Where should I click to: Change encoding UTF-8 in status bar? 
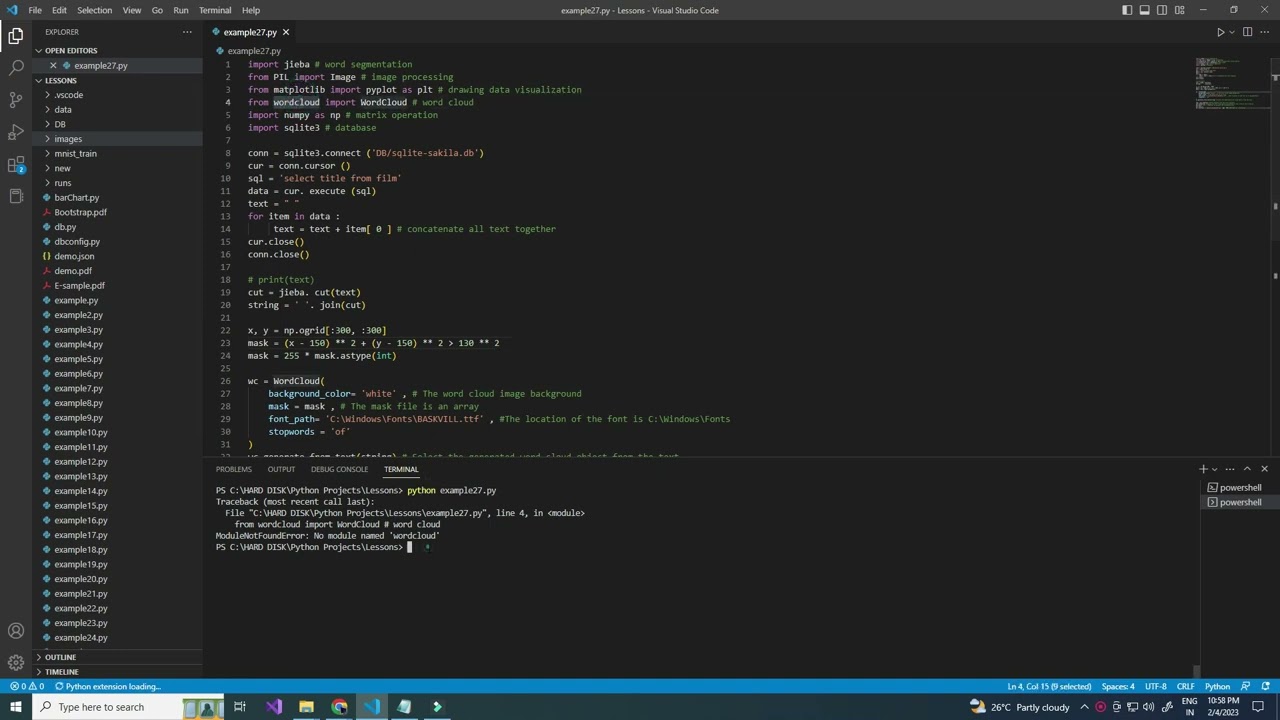click(x=1155, y=687)
